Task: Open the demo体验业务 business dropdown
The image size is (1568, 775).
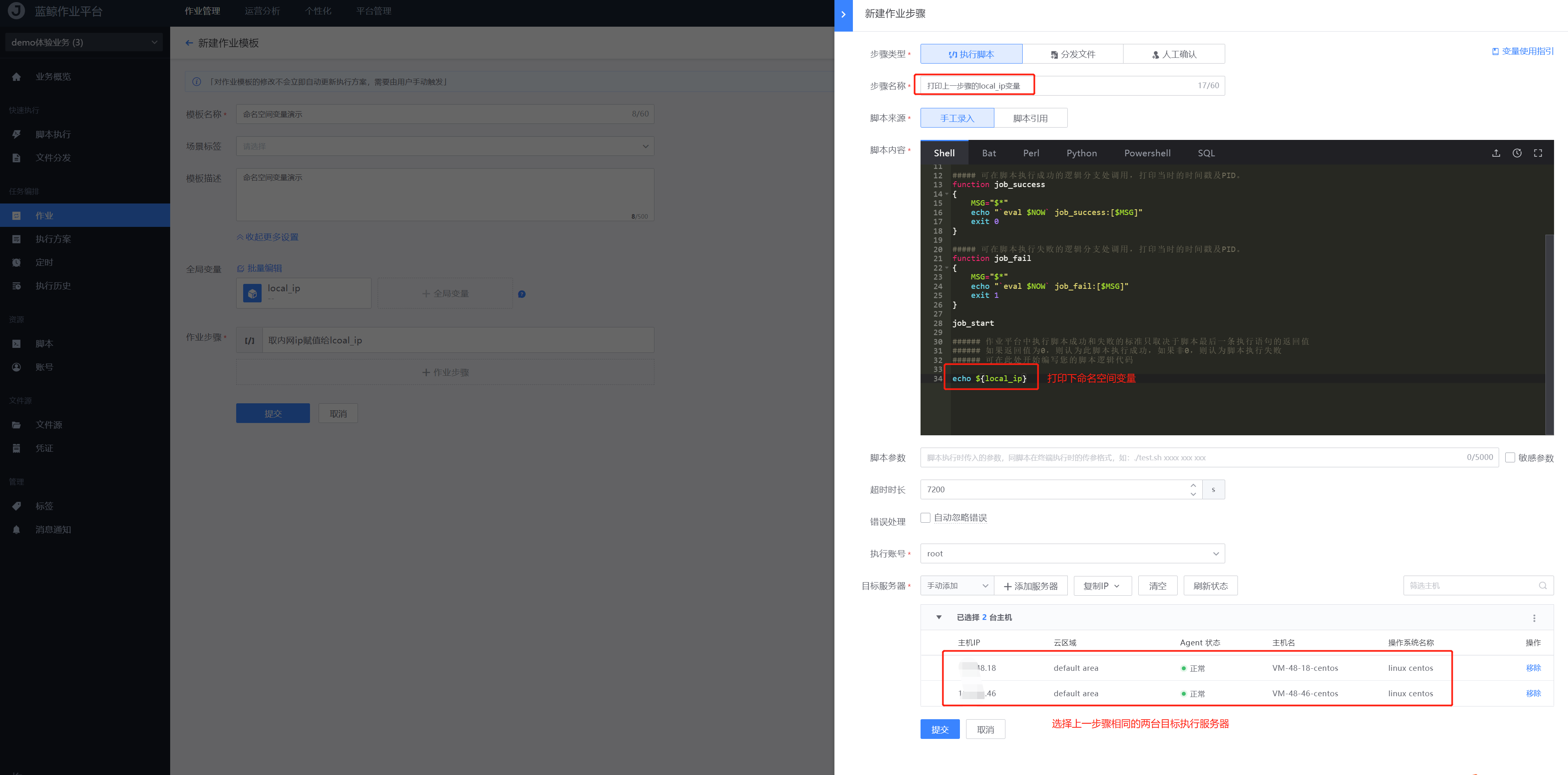Action: pos(84,42)
